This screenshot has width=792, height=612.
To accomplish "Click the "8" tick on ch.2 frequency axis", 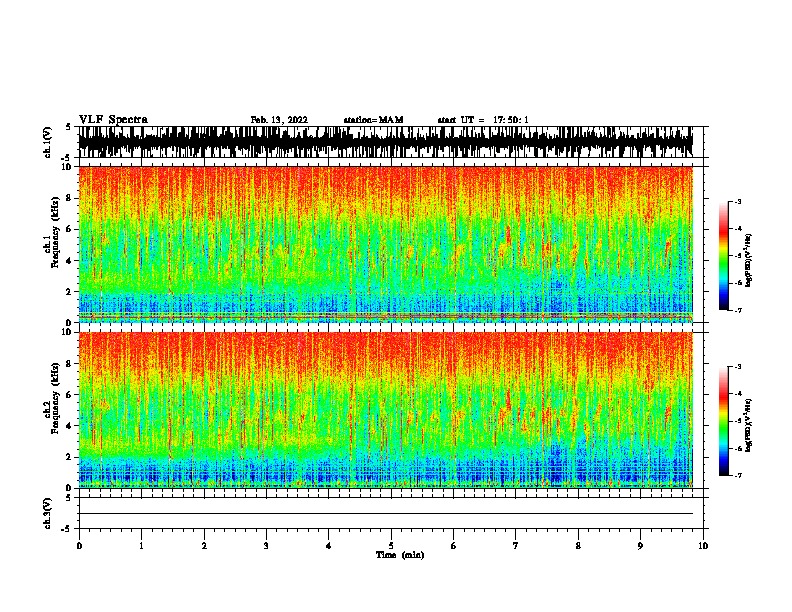I will [x=70, y=364].
